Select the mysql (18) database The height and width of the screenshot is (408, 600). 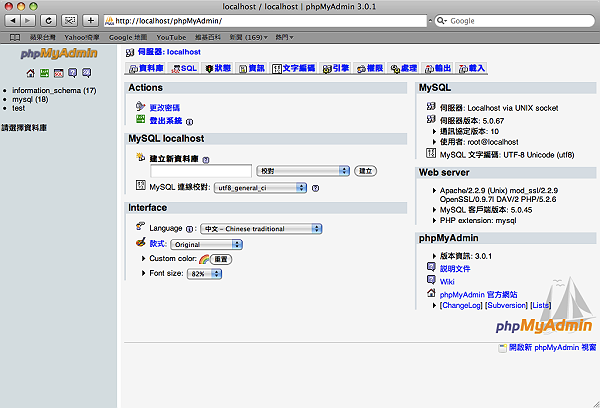click(x=30, y=99)
